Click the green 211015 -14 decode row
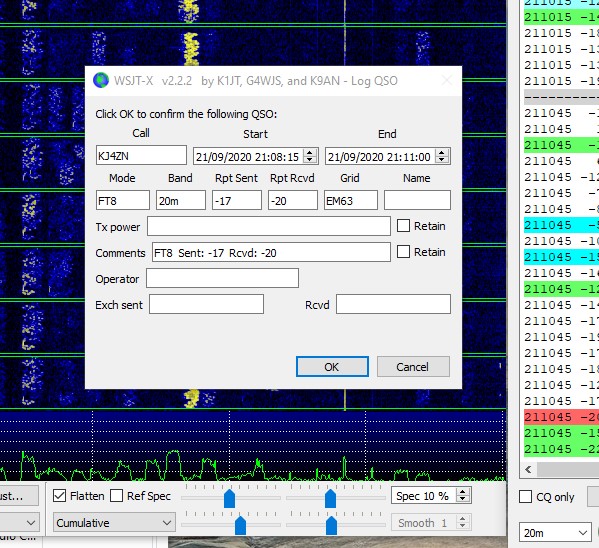599x548 pixels. pyautogui.click(x=561, y=17)
